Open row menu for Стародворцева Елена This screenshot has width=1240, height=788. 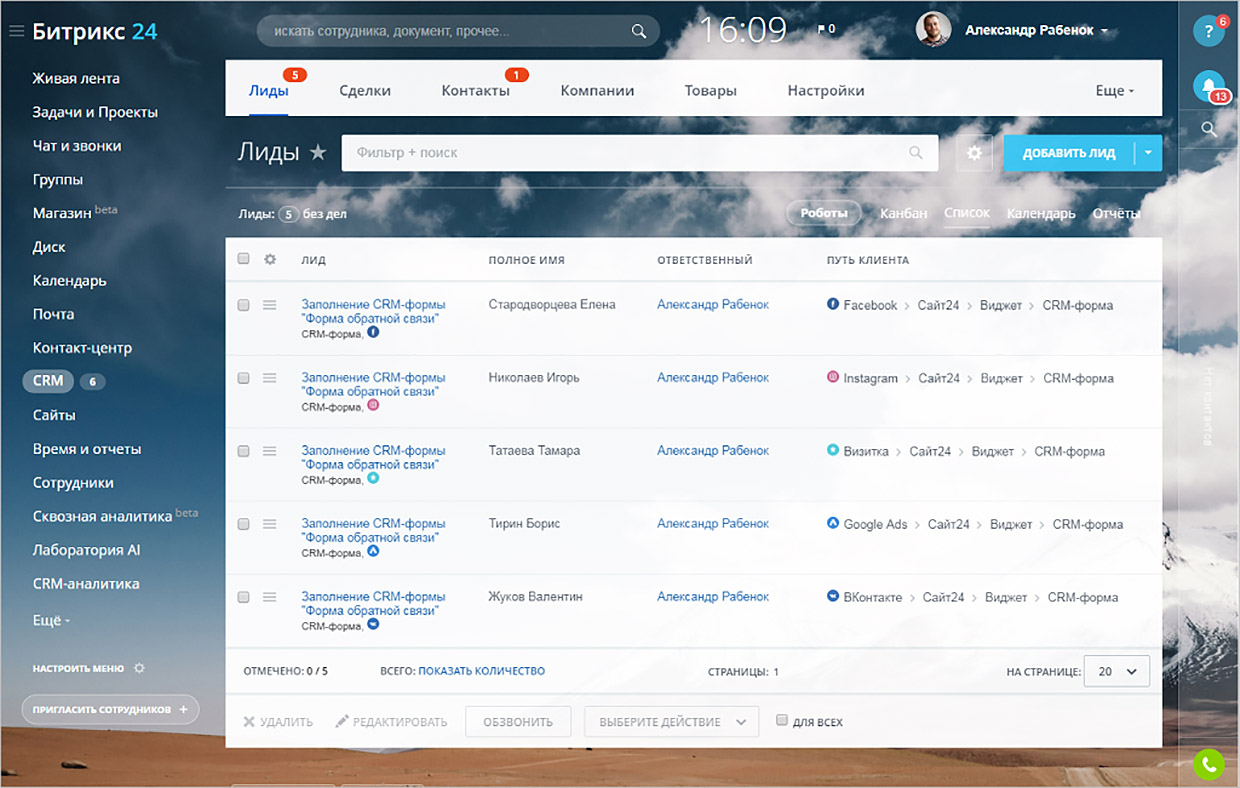[x=269, y=305]
